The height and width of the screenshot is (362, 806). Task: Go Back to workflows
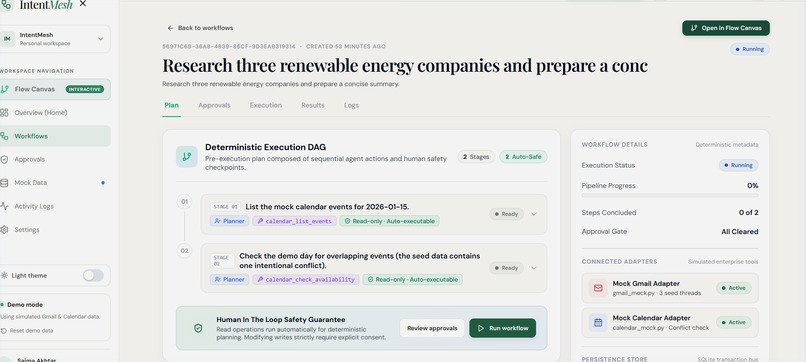[x=200, y=28]
